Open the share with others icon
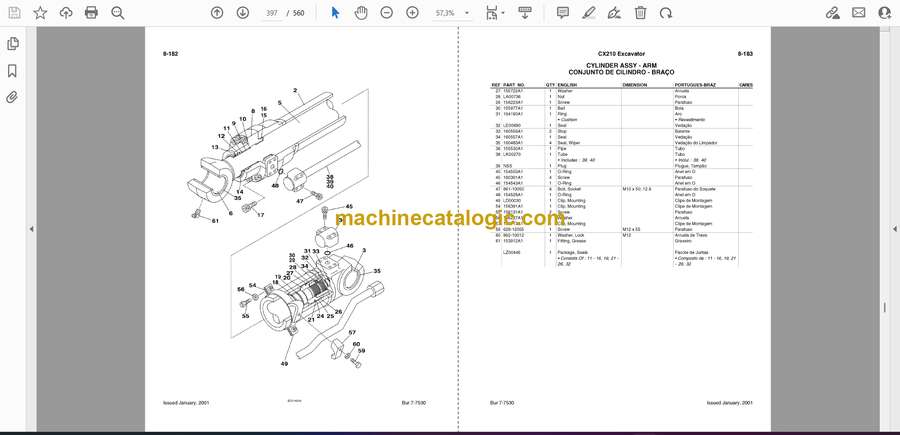Image resolution: width=900 pixels, height=435 pixels. tap(885, 13)
